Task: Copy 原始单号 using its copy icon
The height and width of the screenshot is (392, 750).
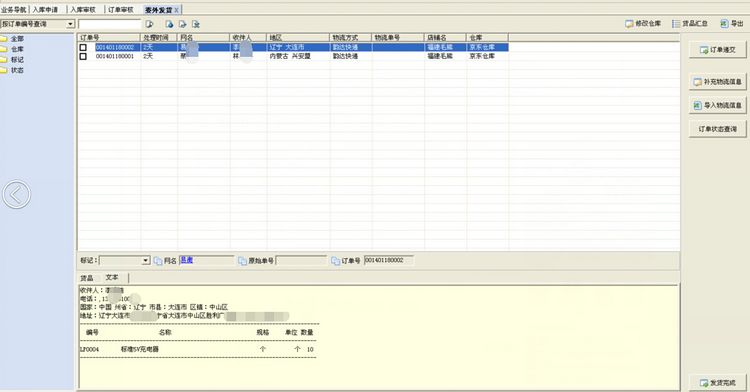Action: click(242, 261)
